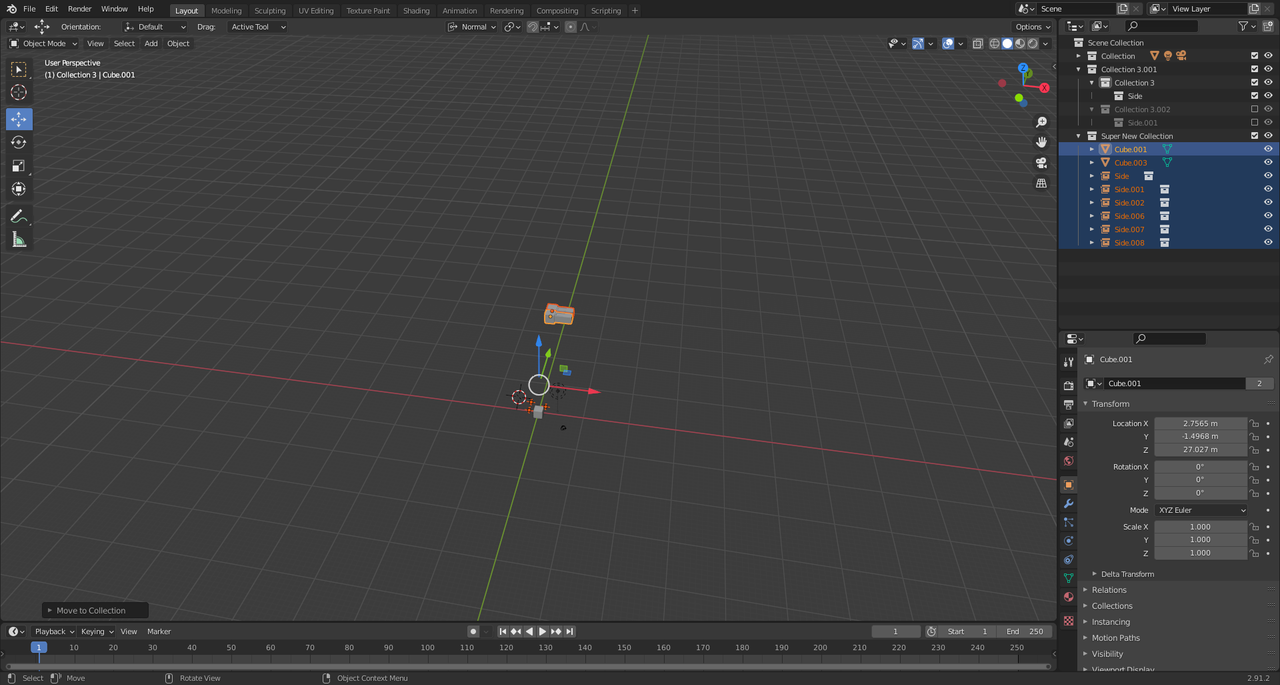Lock Location X with the padlock icon
Image resolution: width=1280 pixels, height=685 pixels.
pyautogui.click(x=1254, y=424)
